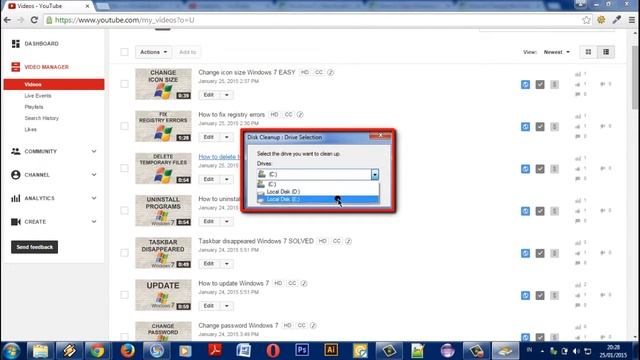Tick checkbox for Taskbar disappeared video
The height and width of the screenshot is (360, 640).
[x=124, y=253]
